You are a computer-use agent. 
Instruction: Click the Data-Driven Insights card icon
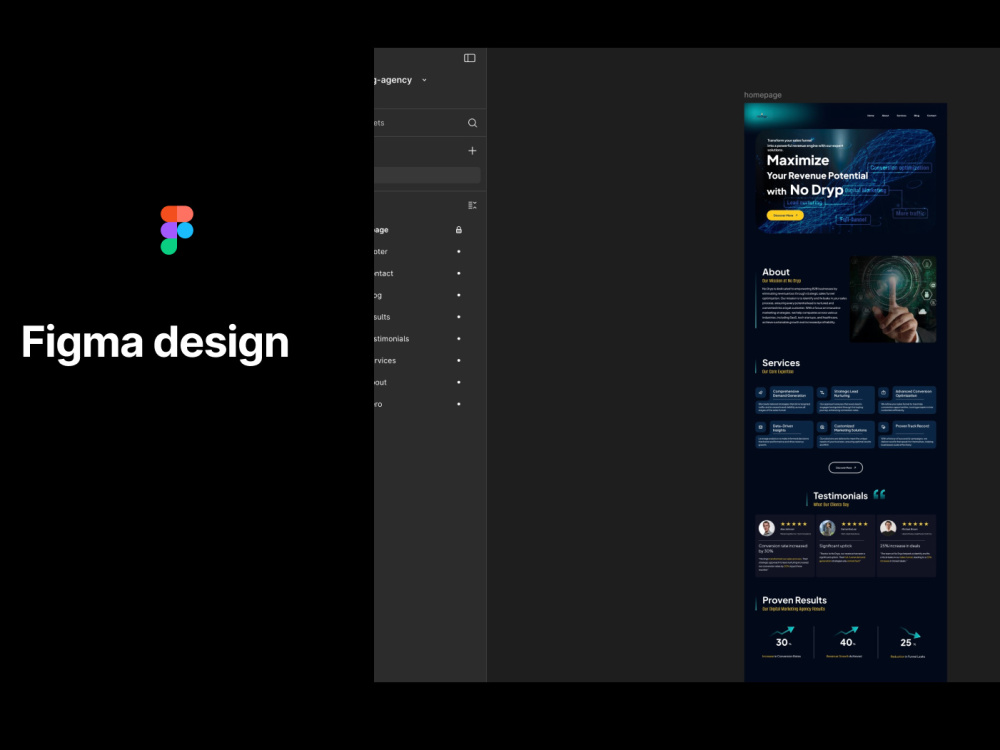click(x=761, y=427)
